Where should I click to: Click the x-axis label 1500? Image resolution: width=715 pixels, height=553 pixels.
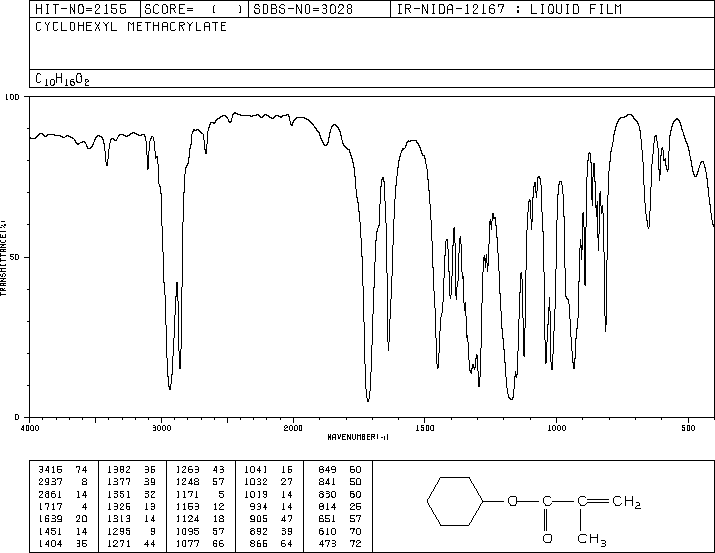click(x=425, y=428)
